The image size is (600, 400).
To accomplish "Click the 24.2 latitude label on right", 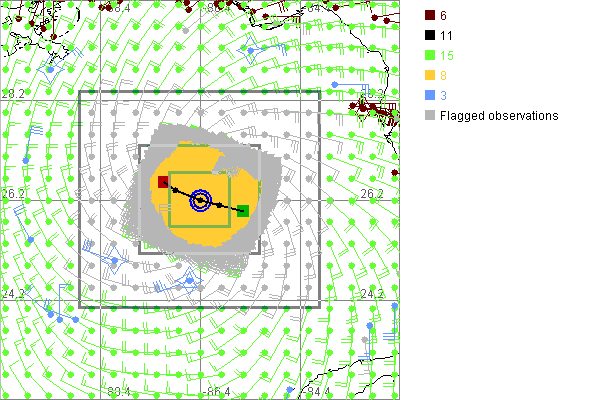I will pos(372,294).
